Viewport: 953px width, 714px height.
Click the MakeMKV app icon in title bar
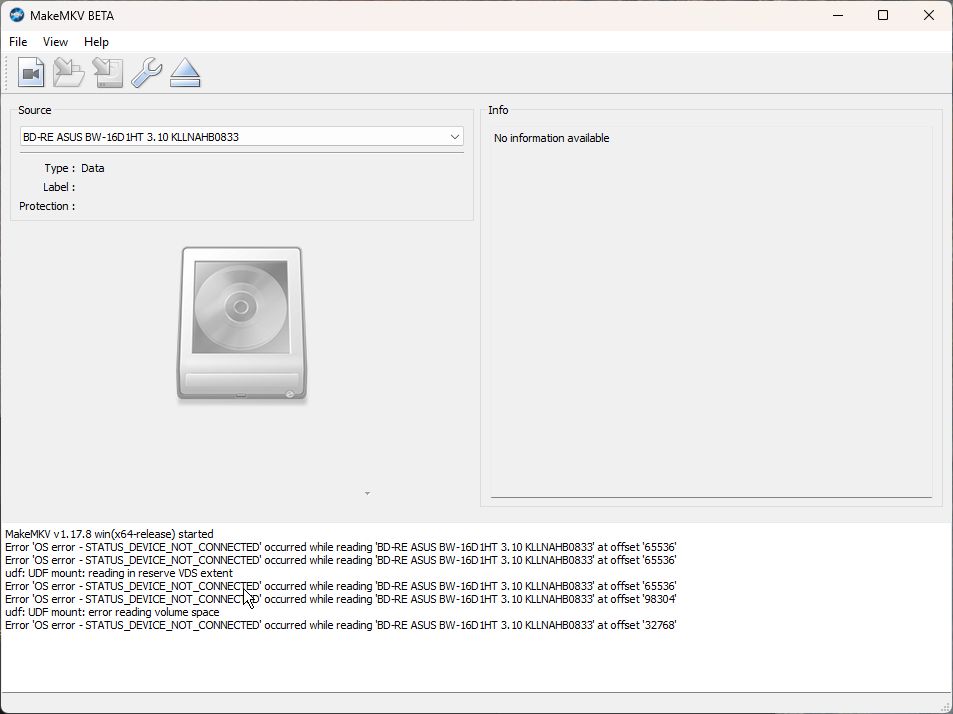tap(16, 15)
